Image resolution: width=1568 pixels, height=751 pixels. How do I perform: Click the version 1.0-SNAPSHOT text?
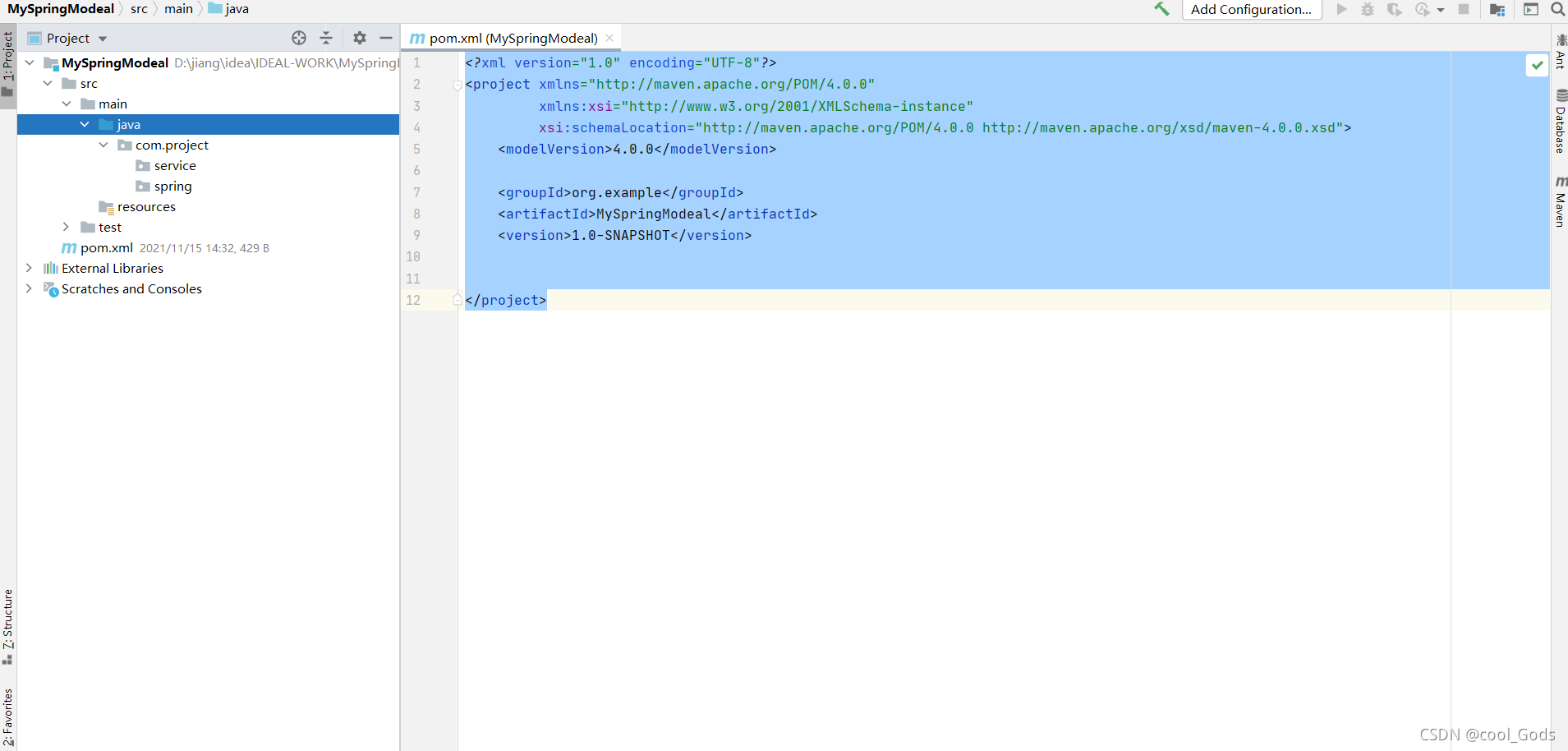[624, 235]
